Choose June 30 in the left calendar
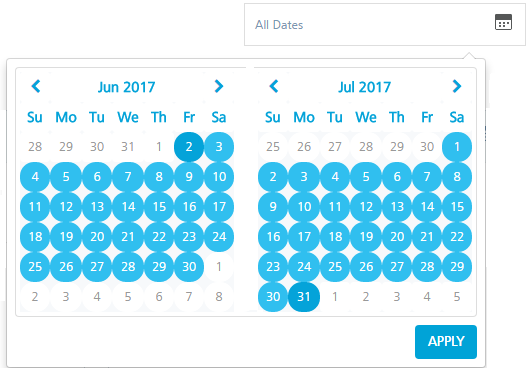528x370 pixels. point(189,267)
